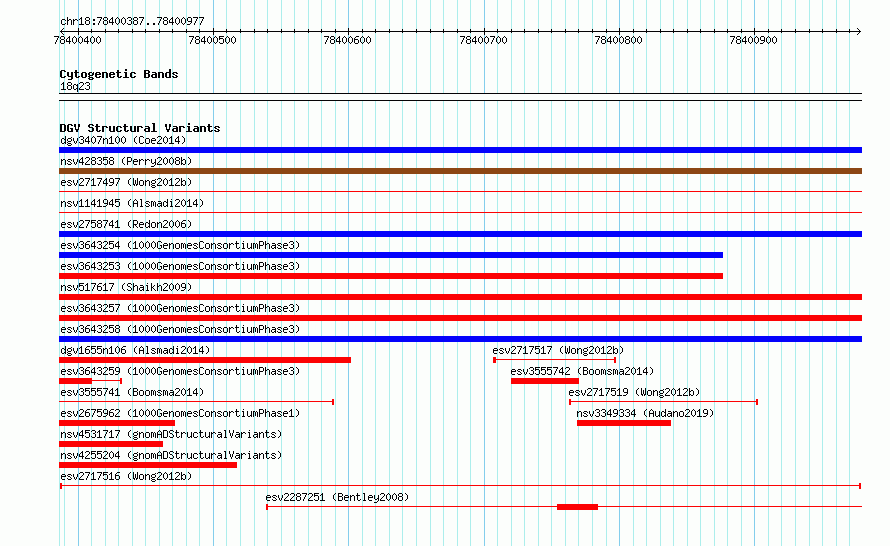Screen dimensions: 890x546
Task: Click the short red bar of esv3643259
Action: (75, 381)
